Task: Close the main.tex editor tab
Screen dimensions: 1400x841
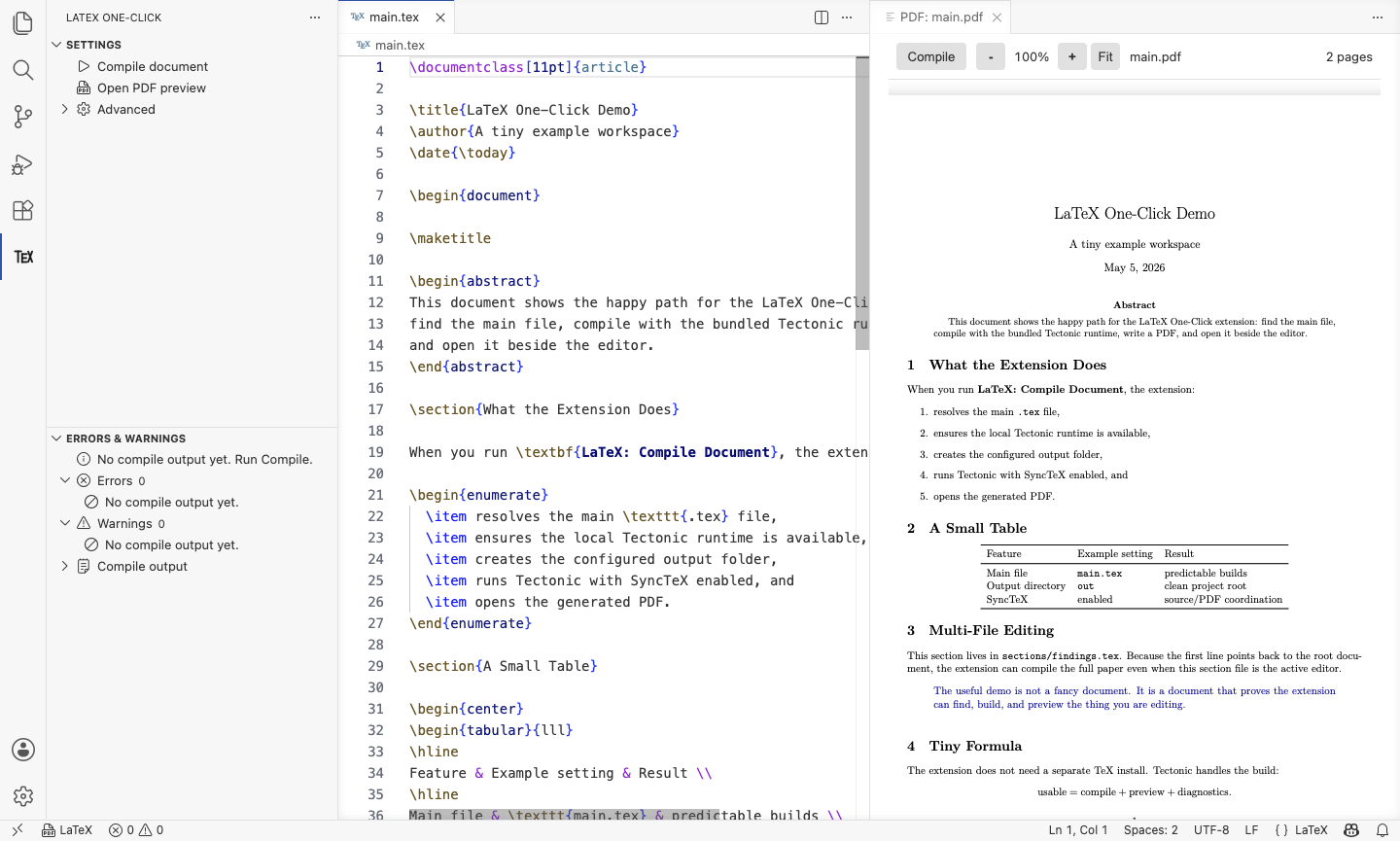Action: pyautogui.click(x=440, y=18)
